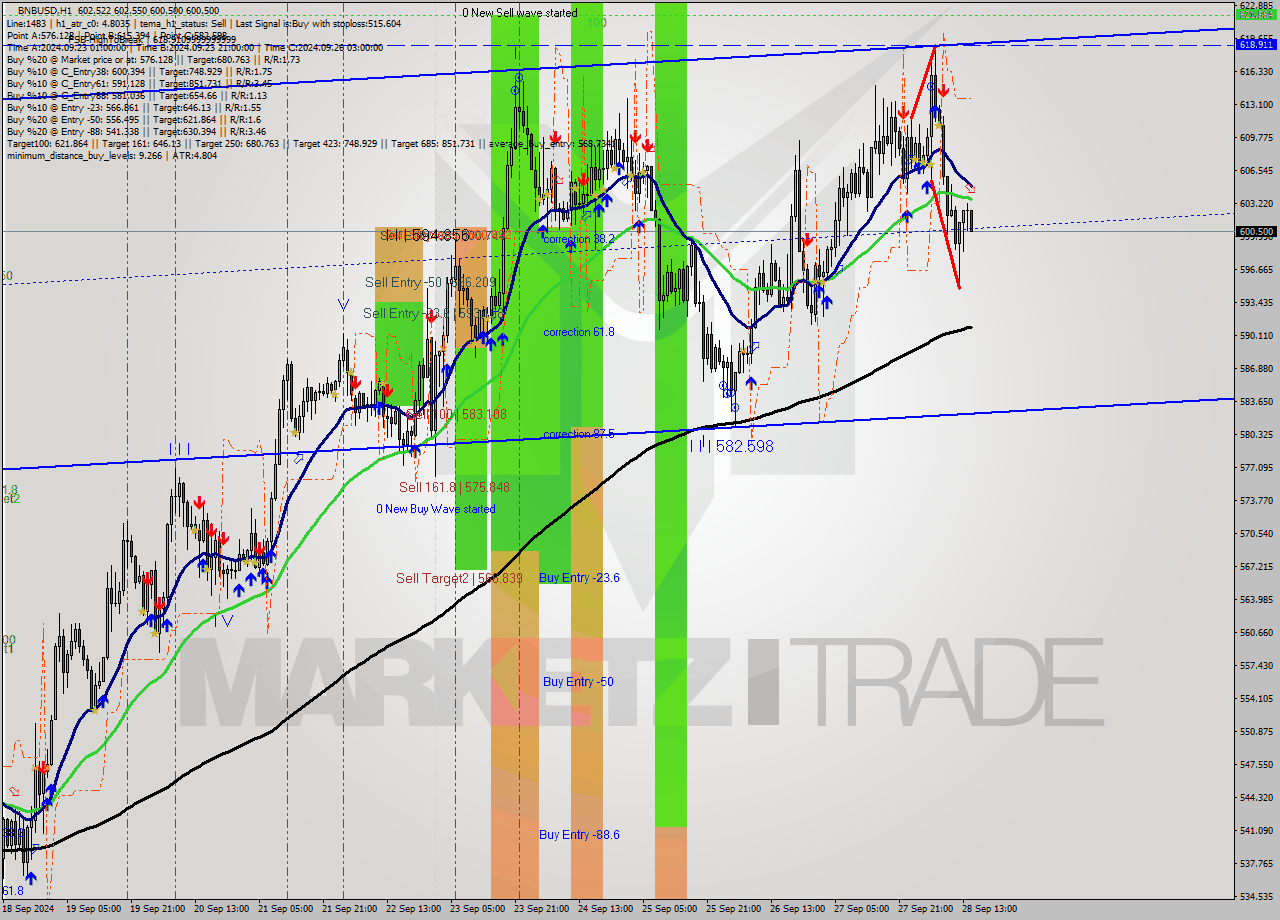Click the '21 Sep 05:00' time label

(x=285, y=909)
